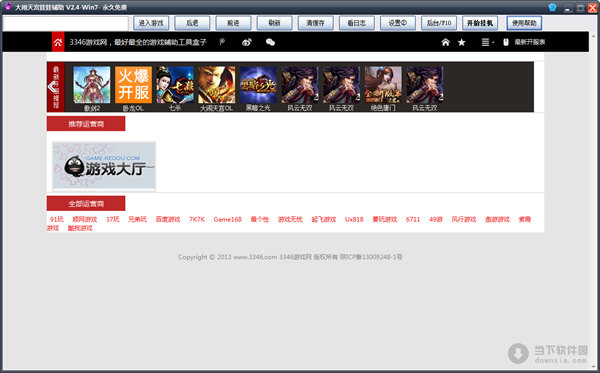600x373 pixels.
Task: Open the 37玩 operator link
Action: pos(112,219)
